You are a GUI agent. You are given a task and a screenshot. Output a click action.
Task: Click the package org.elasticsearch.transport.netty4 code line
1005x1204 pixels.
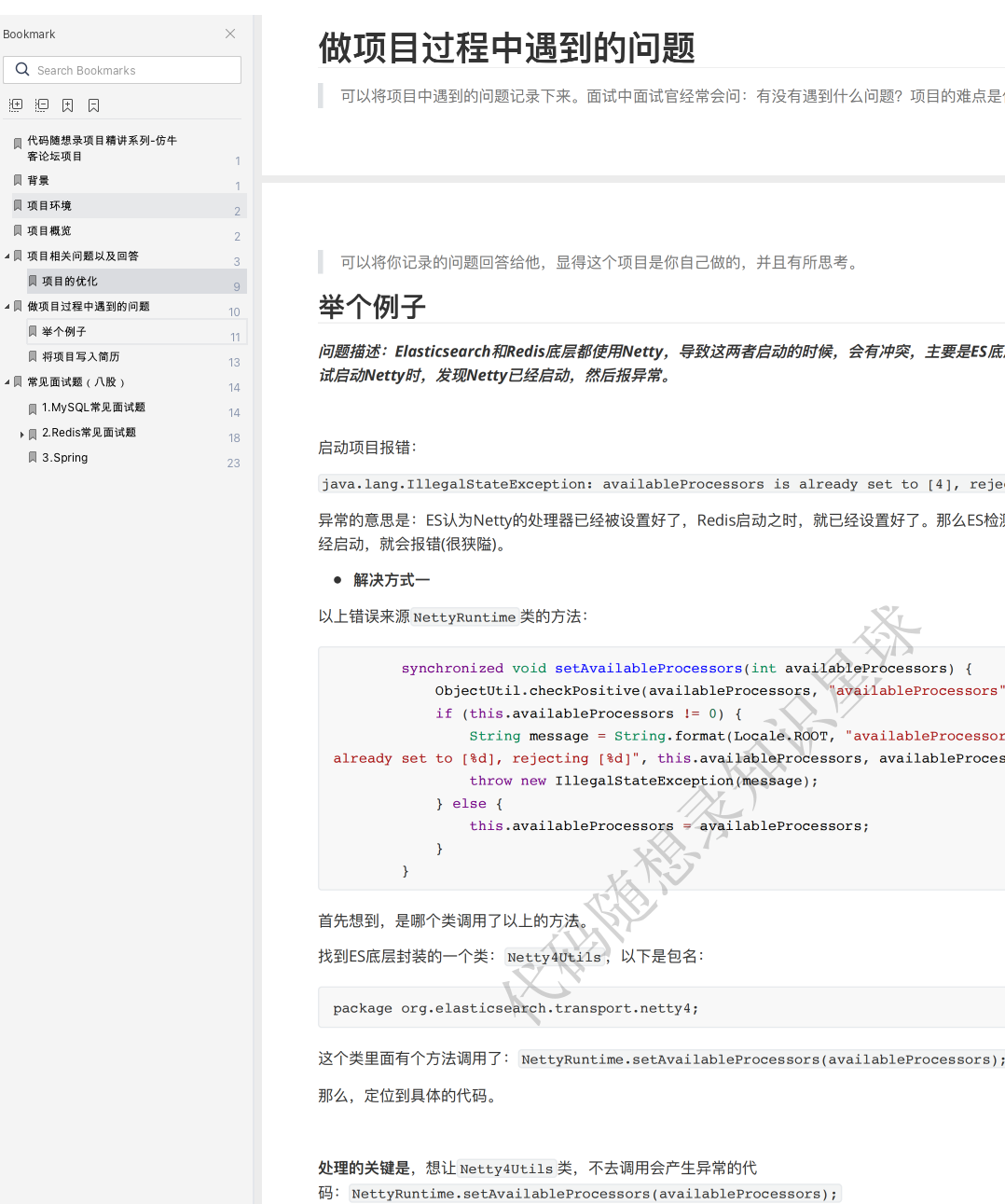(x=516, y=1008)
